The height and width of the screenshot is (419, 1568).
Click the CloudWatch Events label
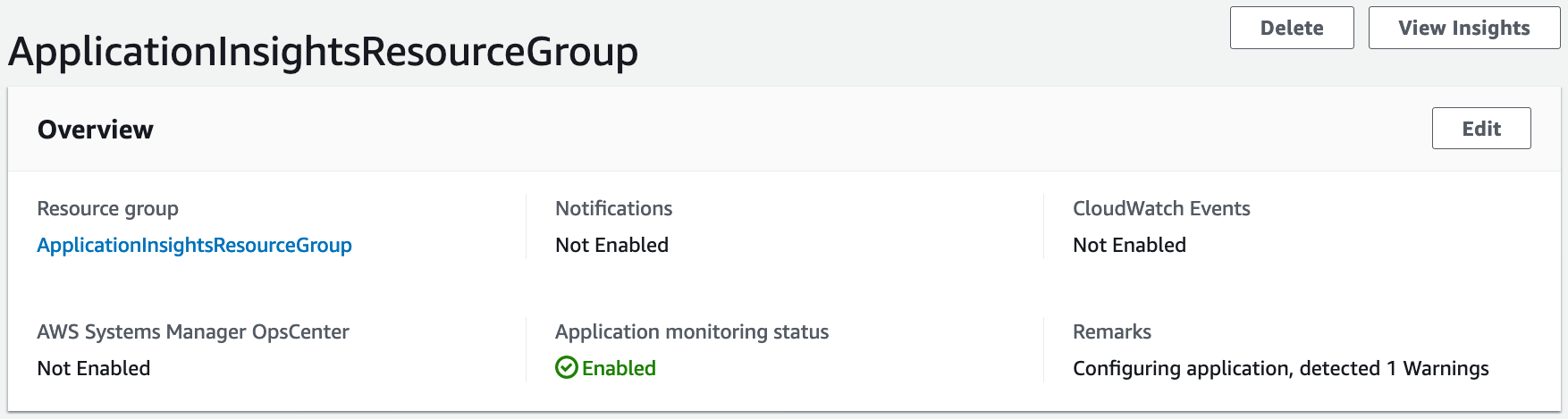[x=1160, y=208]
